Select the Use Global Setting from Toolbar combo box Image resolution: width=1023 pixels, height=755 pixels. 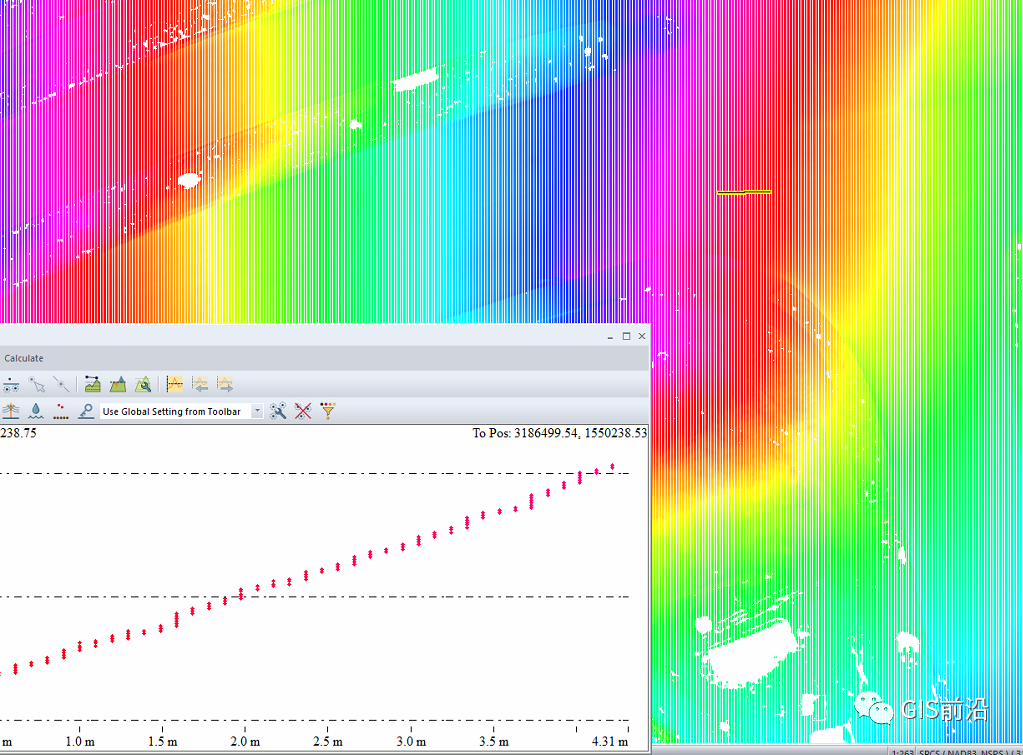pos(181,411)
